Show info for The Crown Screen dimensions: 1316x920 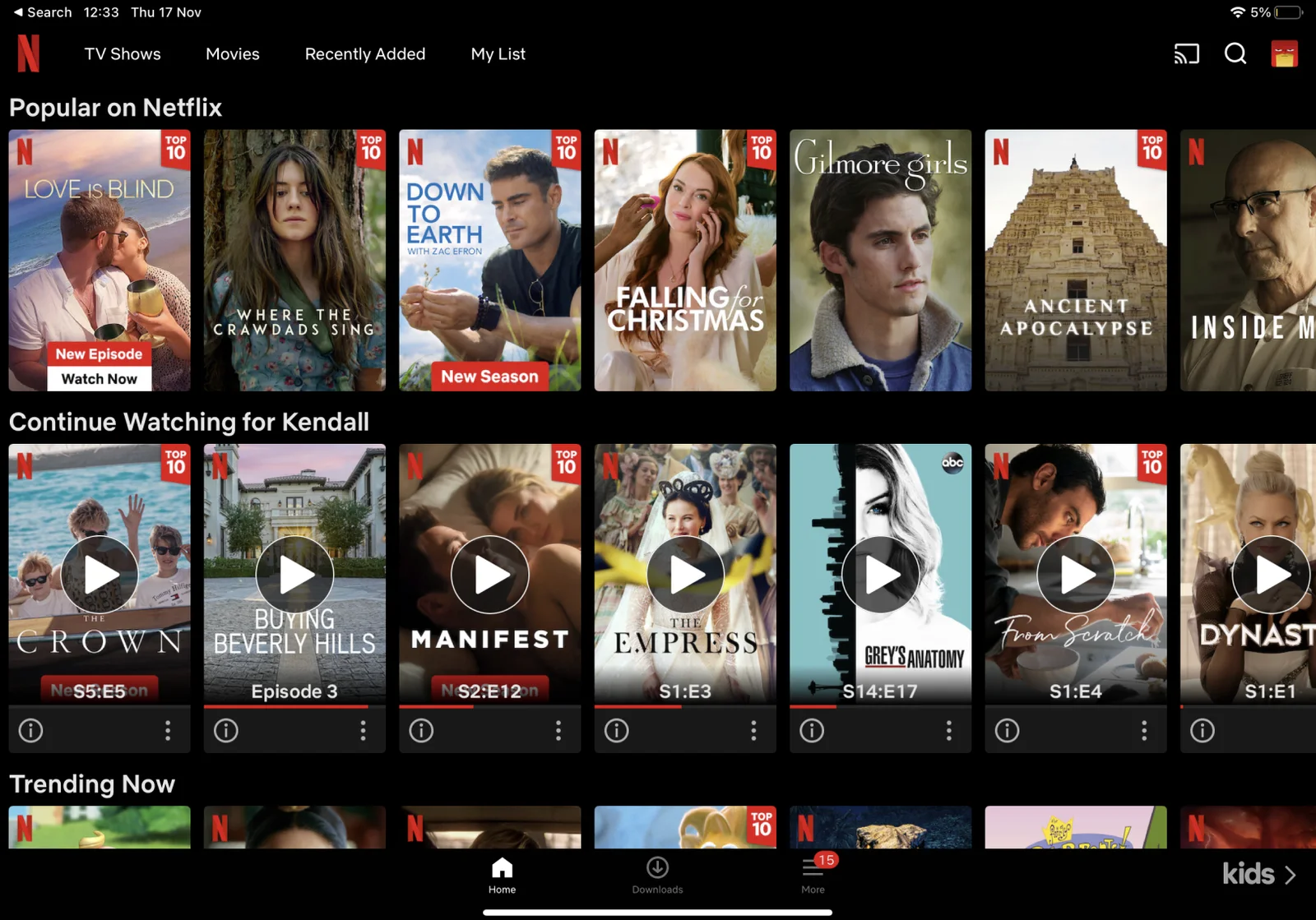(x=31, y=730)
